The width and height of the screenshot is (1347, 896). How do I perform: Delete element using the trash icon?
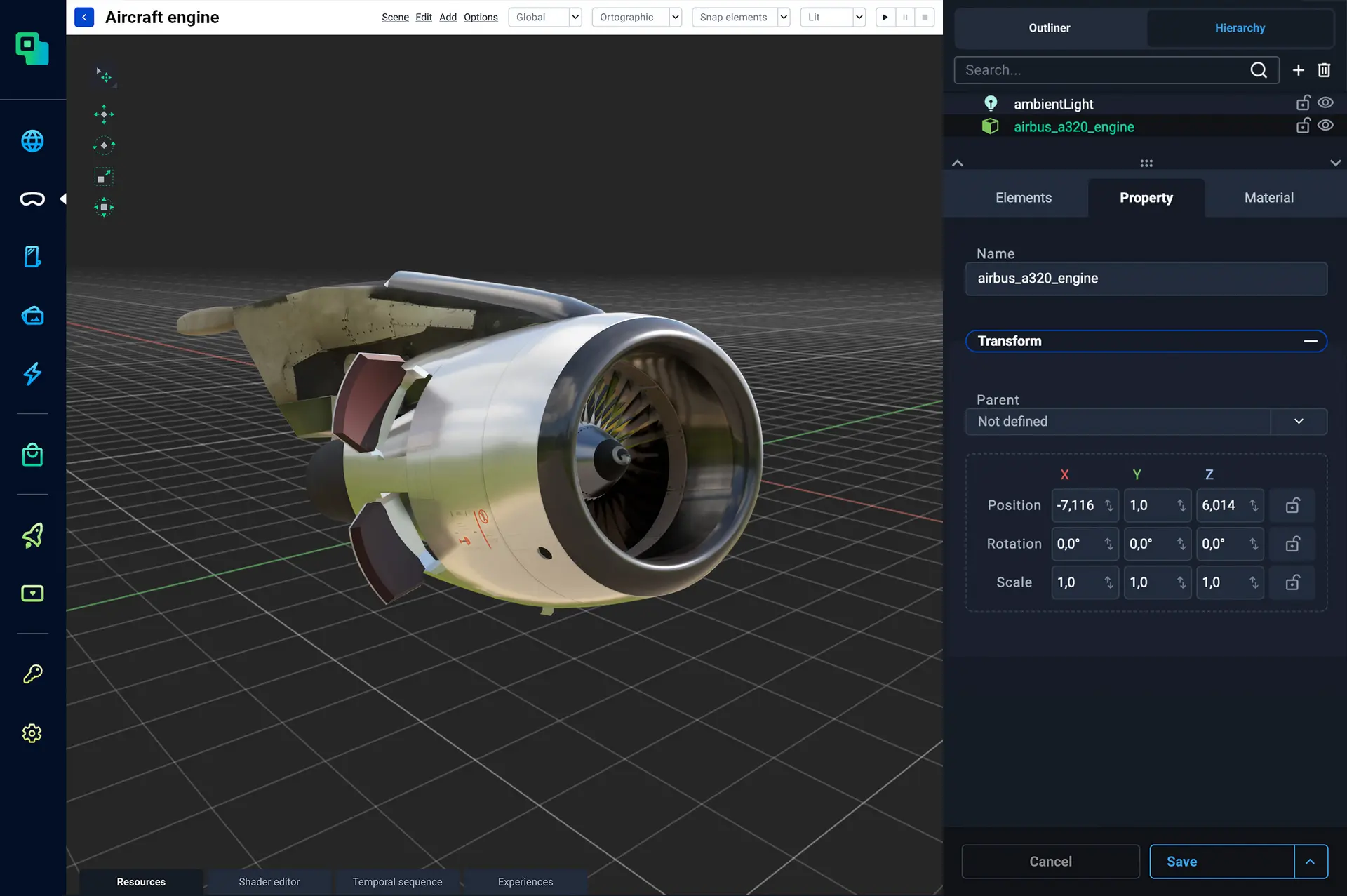click(1325, 69)
